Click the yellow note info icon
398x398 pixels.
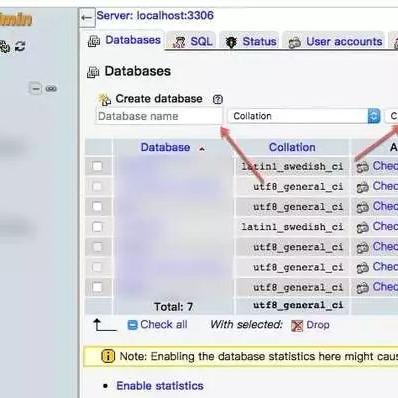click(108, 356)
